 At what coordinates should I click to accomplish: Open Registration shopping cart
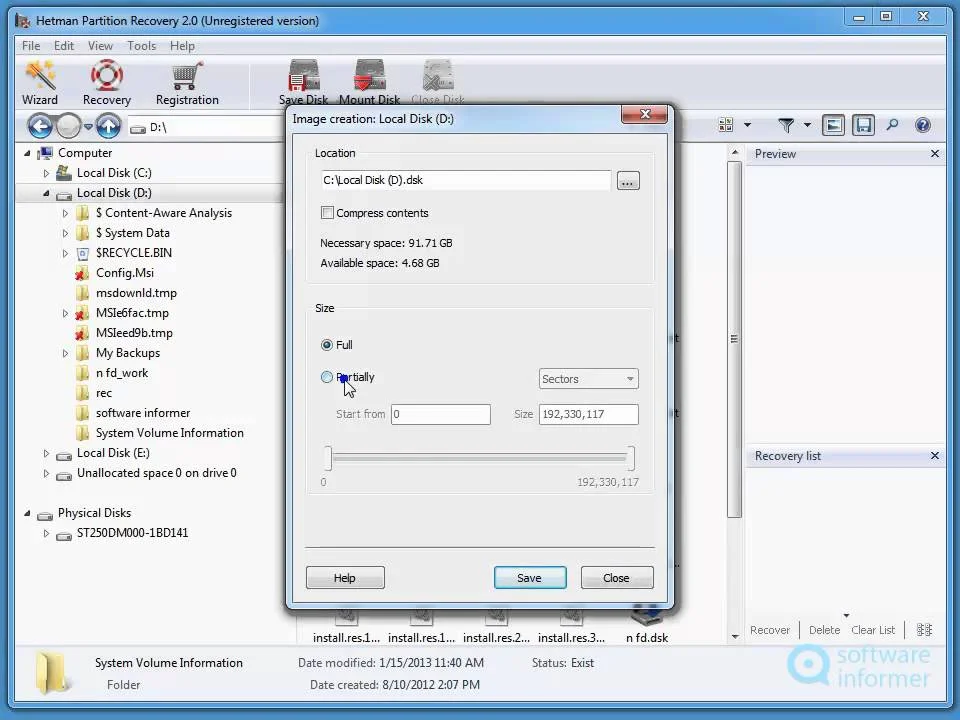(x=187, y=83)
